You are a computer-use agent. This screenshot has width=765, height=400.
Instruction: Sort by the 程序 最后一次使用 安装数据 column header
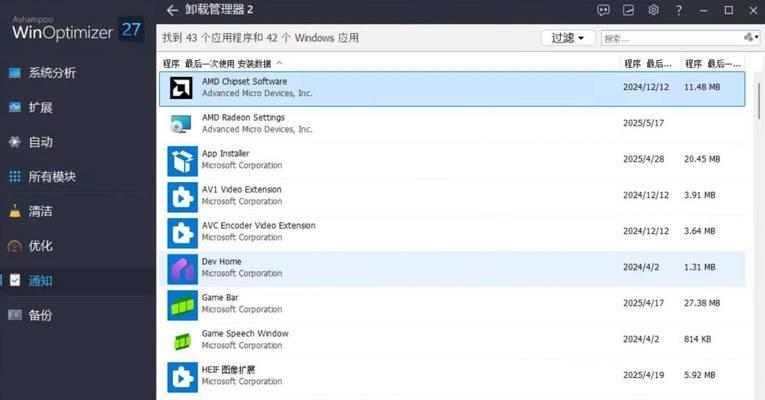tap(217, 63)
